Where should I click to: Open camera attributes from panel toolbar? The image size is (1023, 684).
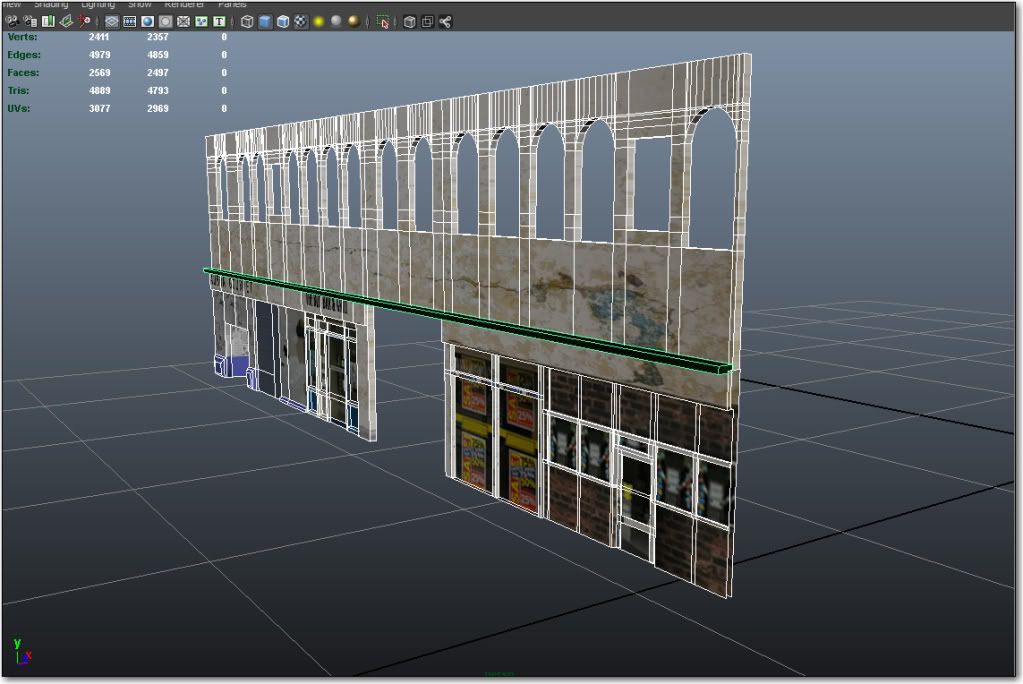(29, 21)
